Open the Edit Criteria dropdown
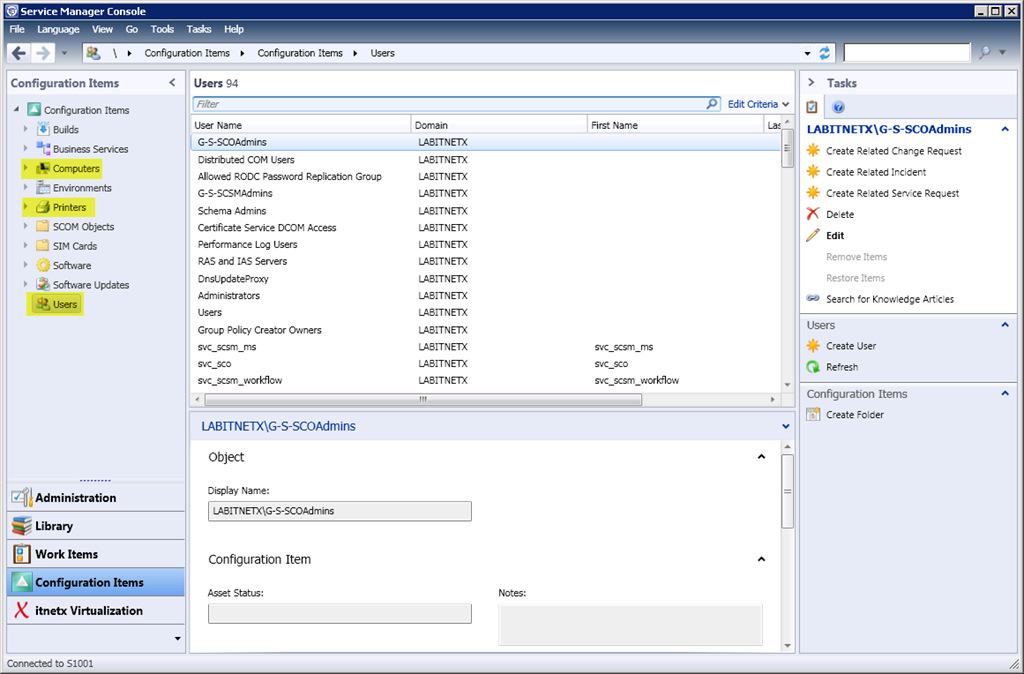 [757, 104]
